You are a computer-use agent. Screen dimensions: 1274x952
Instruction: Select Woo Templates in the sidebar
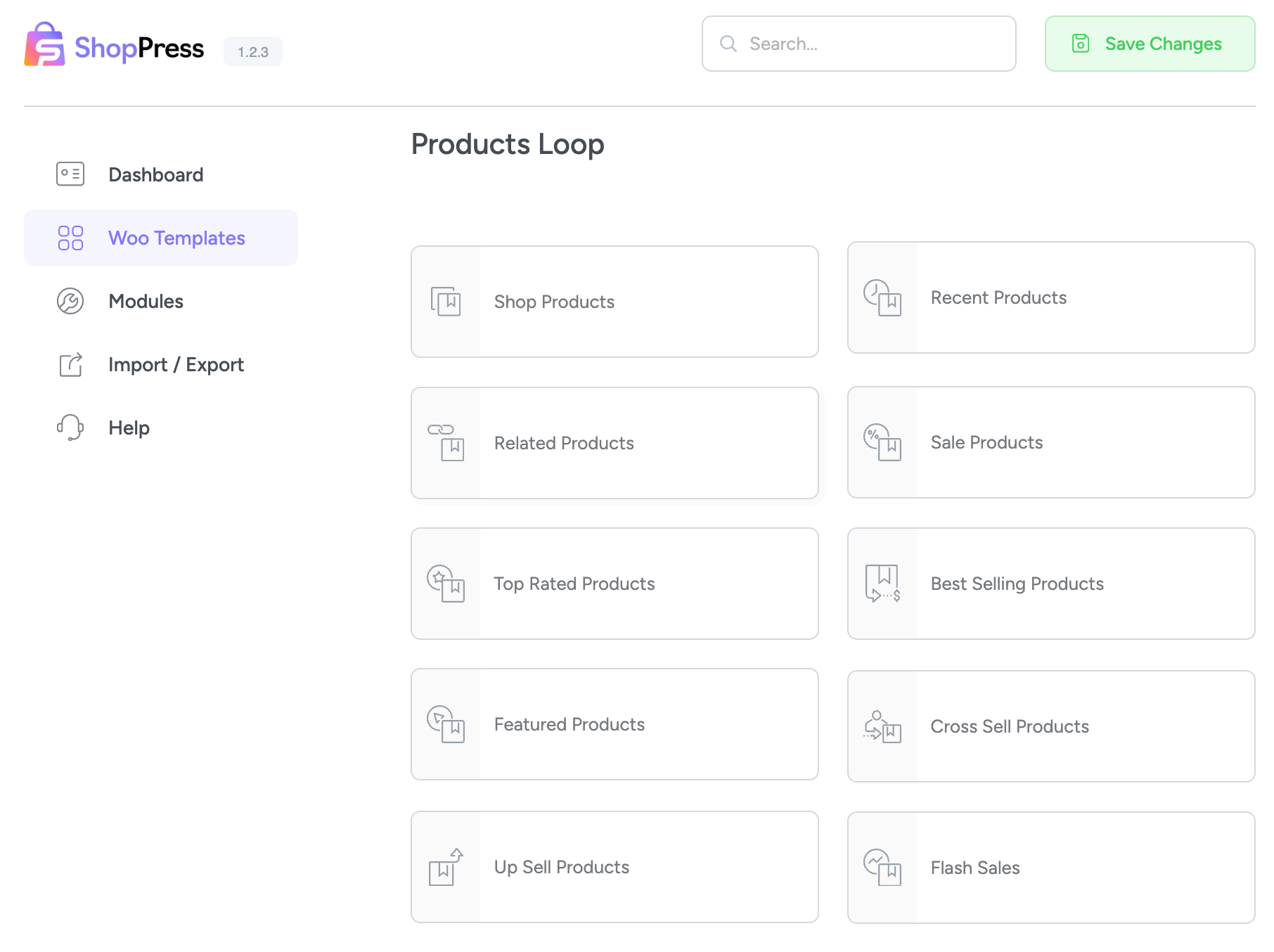(176, 238)
